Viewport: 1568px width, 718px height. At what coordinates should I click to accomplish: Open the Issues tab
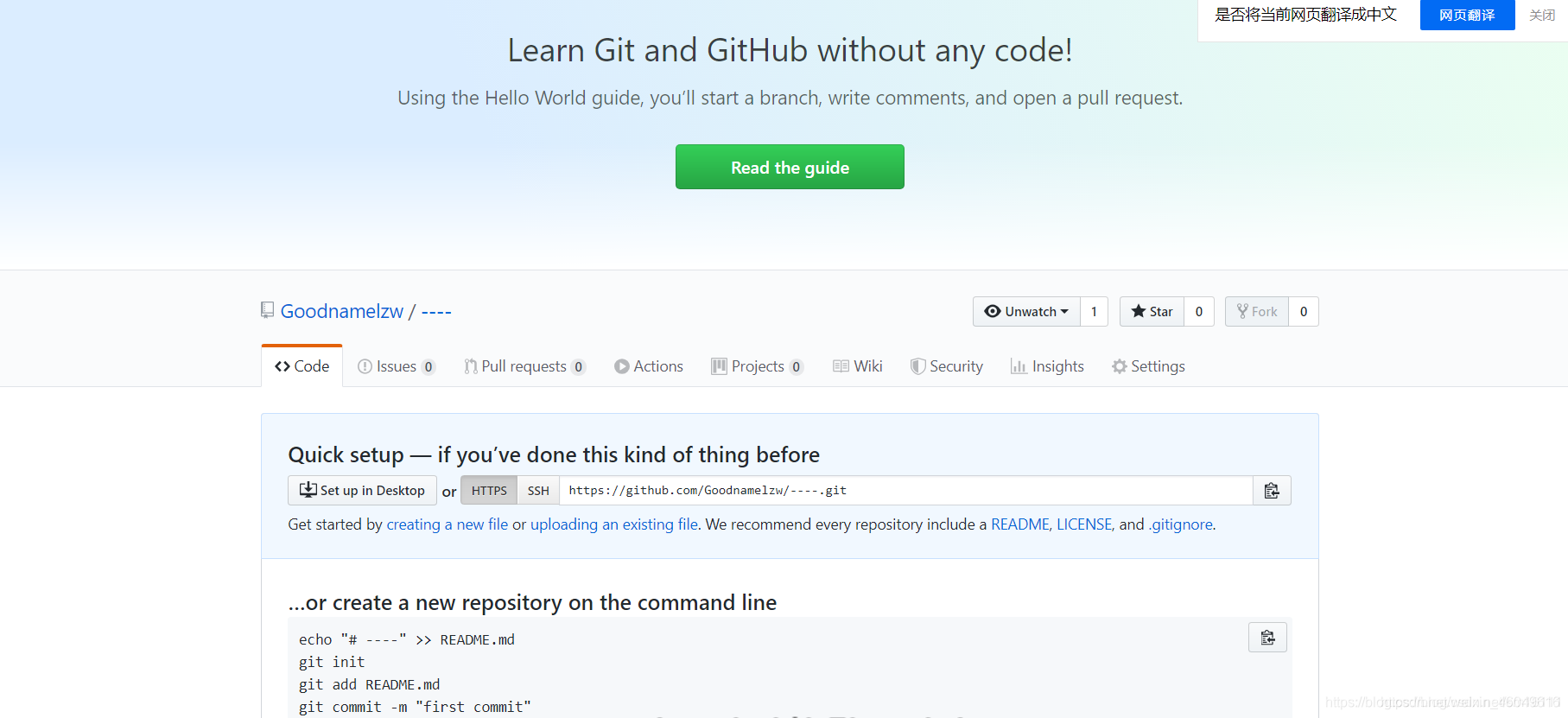pyautogui.click(x=397, y=366)
